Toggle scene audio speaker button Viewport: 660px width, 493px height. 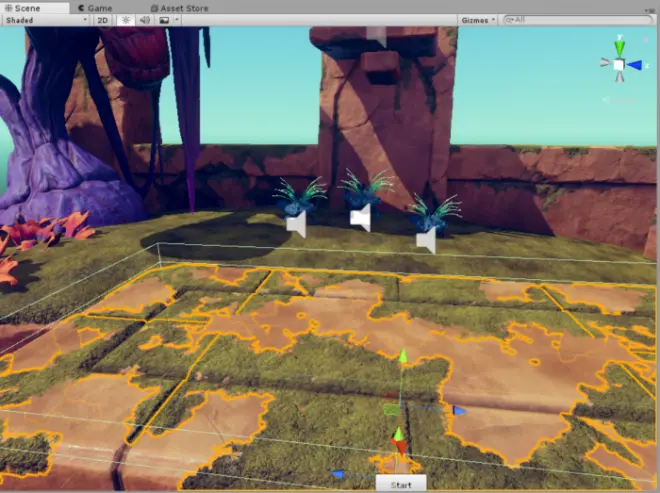(145, 20)
